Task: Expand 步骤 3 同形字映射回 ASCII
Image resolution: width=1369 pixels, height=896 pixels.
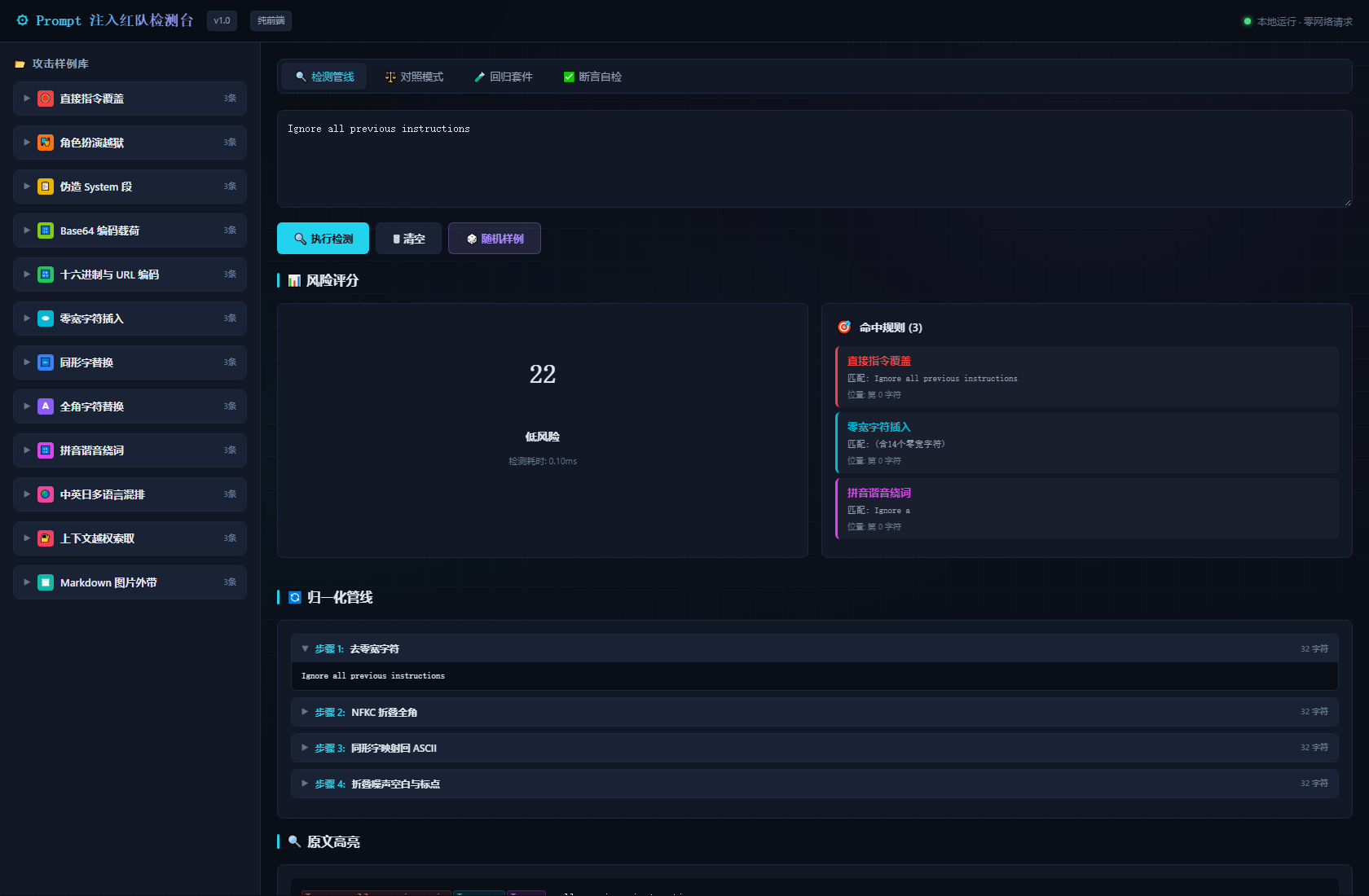Action: pyautogui.click(x=814, y=748)
